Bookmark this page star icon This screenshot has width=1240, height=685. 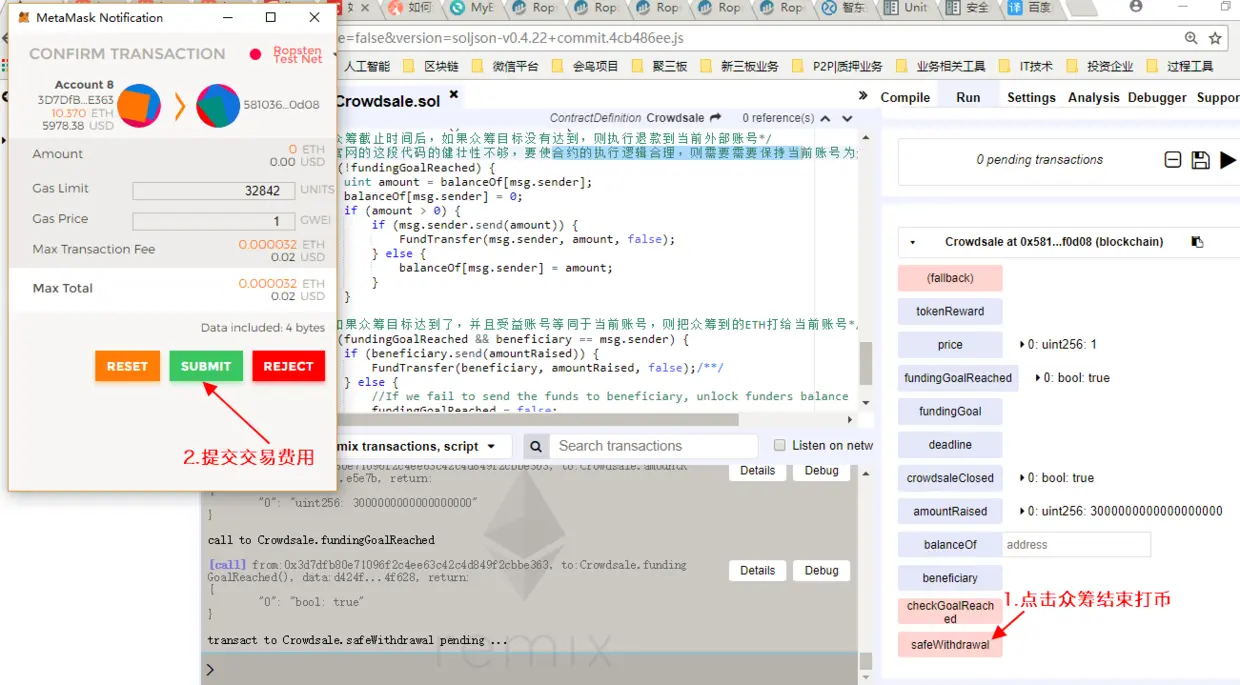point(1215,38)
